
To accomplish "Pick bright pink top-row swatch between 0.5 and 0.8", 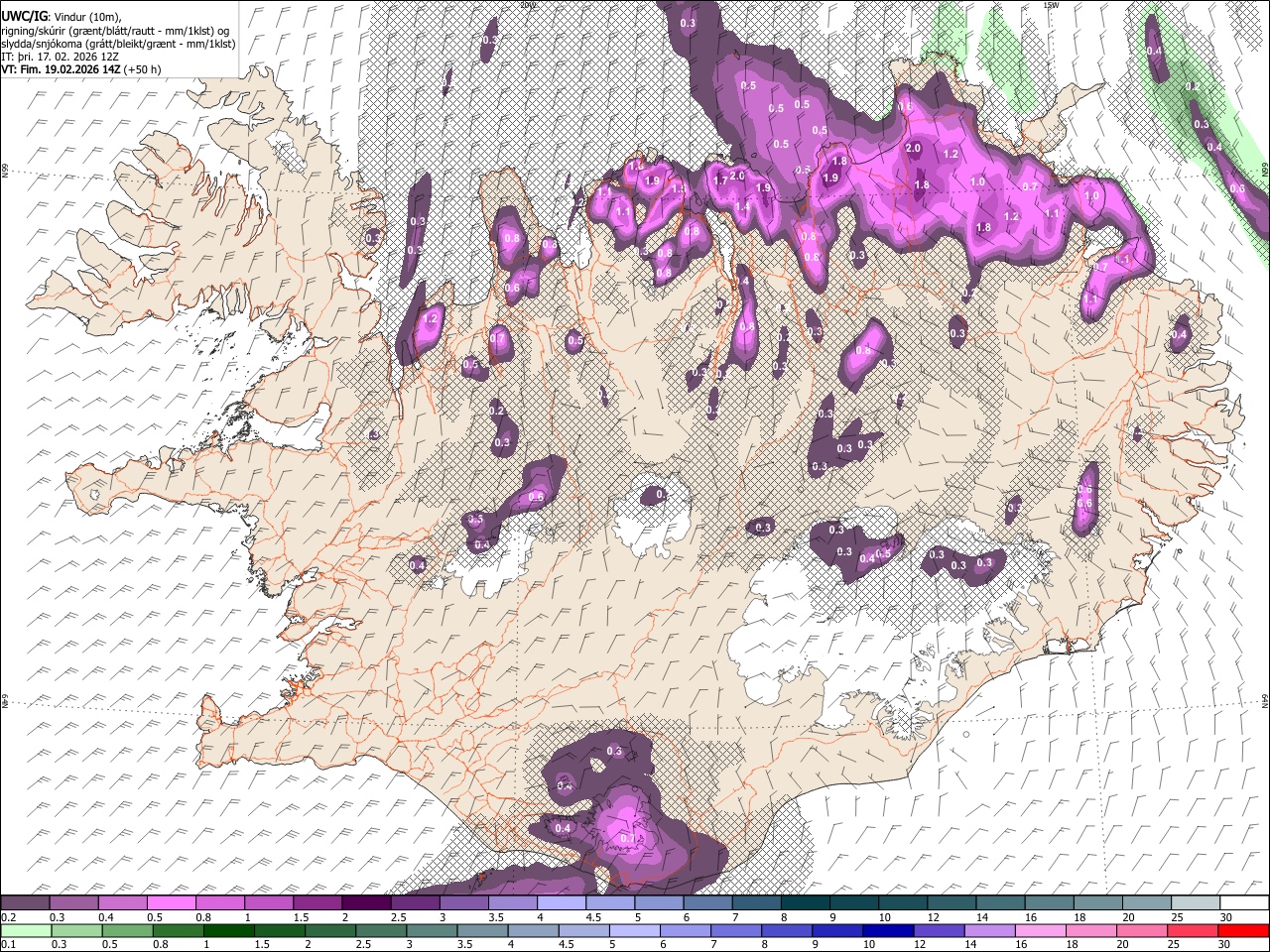I will pyautogui.click(x=171, y=903).
